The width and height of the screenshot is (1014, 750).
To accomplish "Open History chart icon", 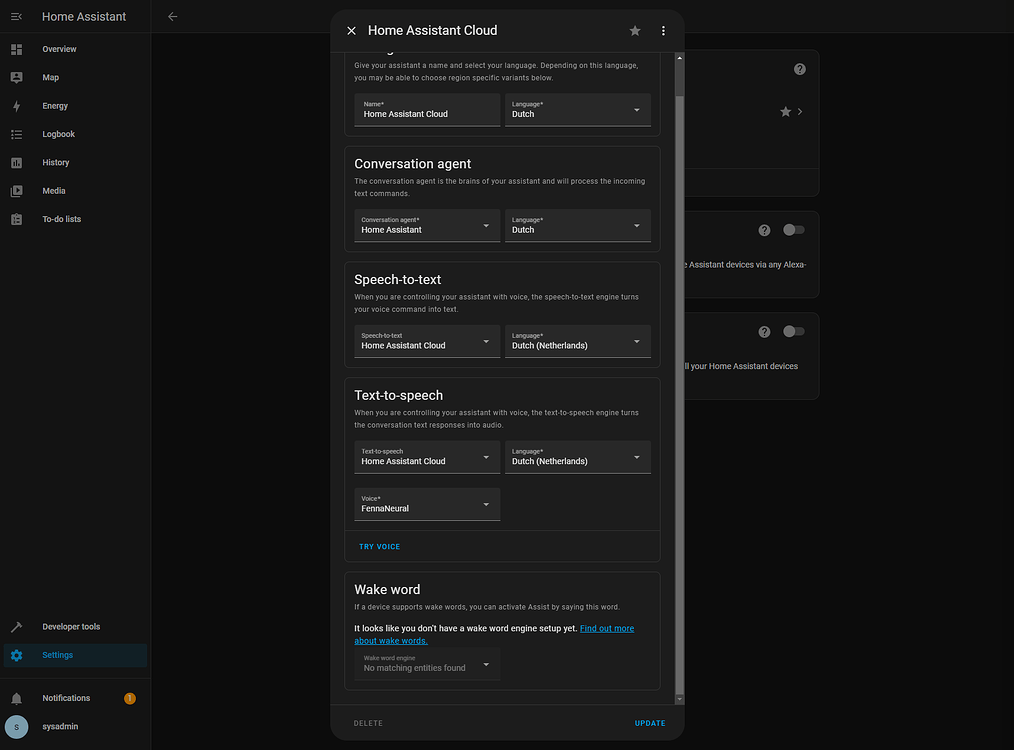I will coord(17,163).
